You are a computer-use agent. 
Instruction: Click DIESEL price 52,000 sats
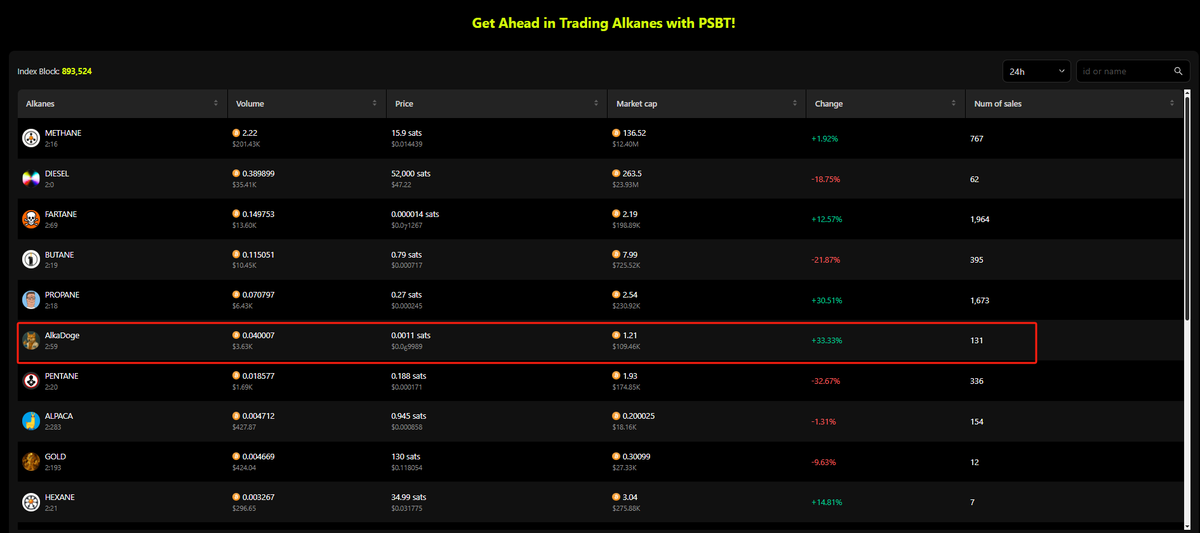point(411,173)
